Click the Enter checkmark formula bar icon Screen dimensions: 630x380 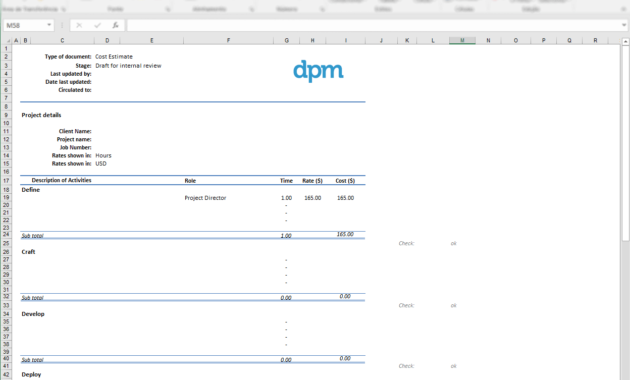point(97,25)
